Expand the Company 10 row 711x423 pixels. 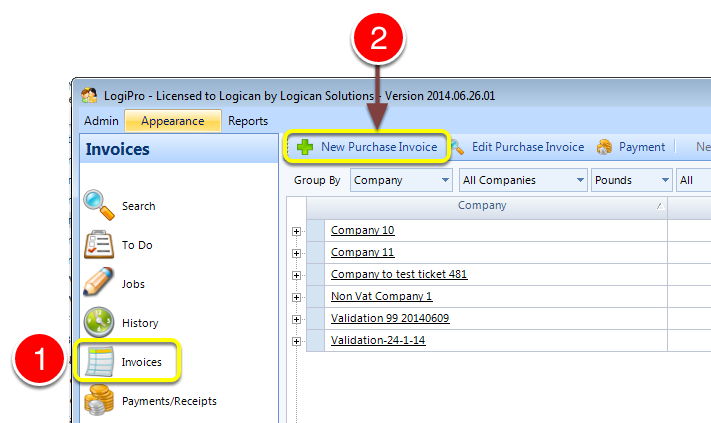[297, 232]
